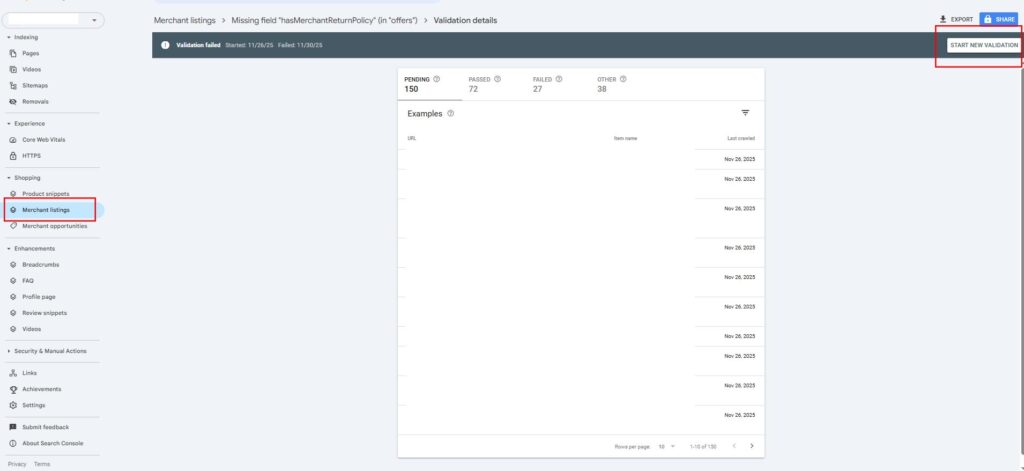The height and width of the screenshot is (471, 1024).
Task: Collapse the Shopping section
Action: (x=24, y=178)
